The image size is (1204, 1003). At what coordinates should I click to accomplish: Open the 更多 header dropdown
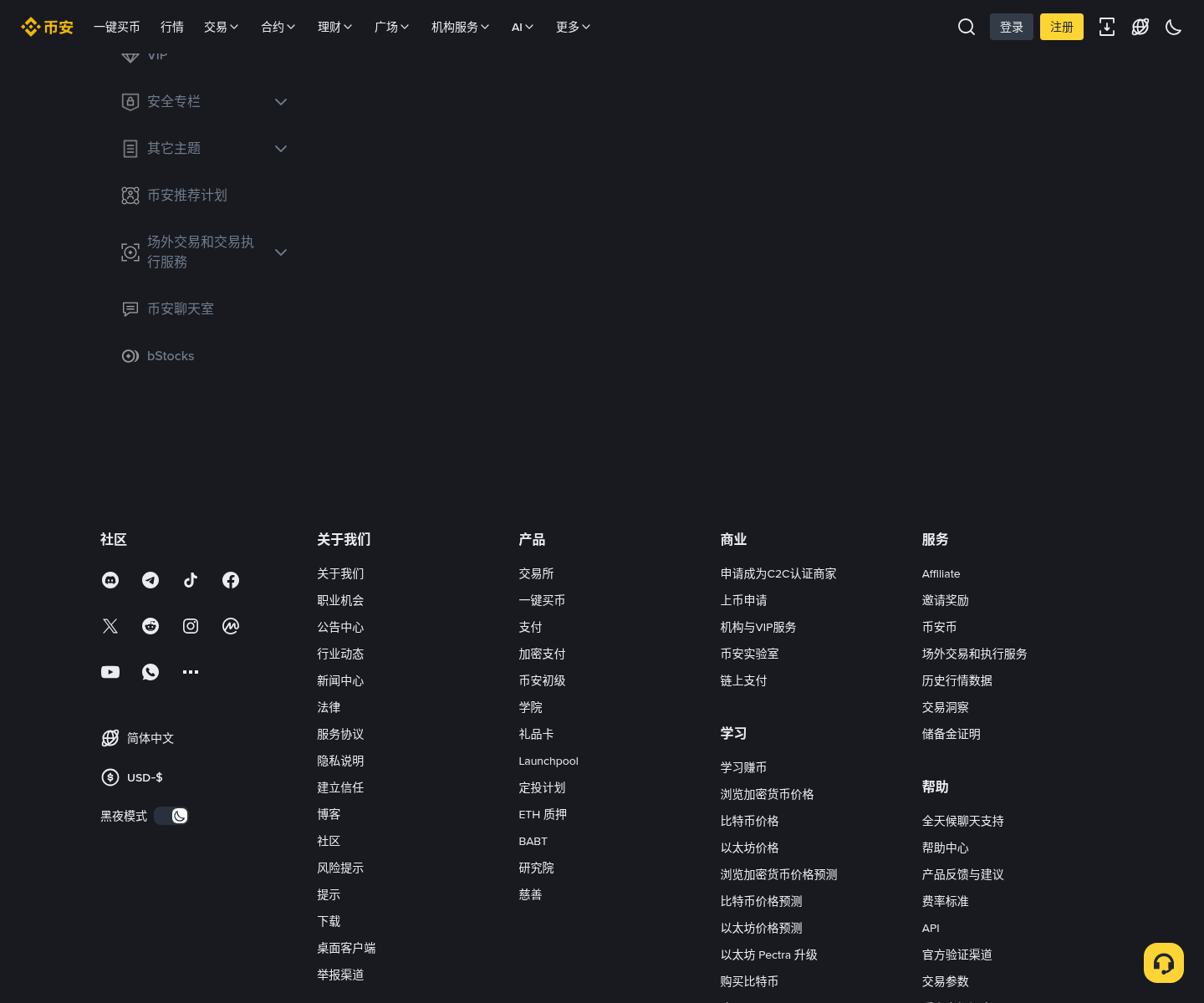[x=574, y=27]
